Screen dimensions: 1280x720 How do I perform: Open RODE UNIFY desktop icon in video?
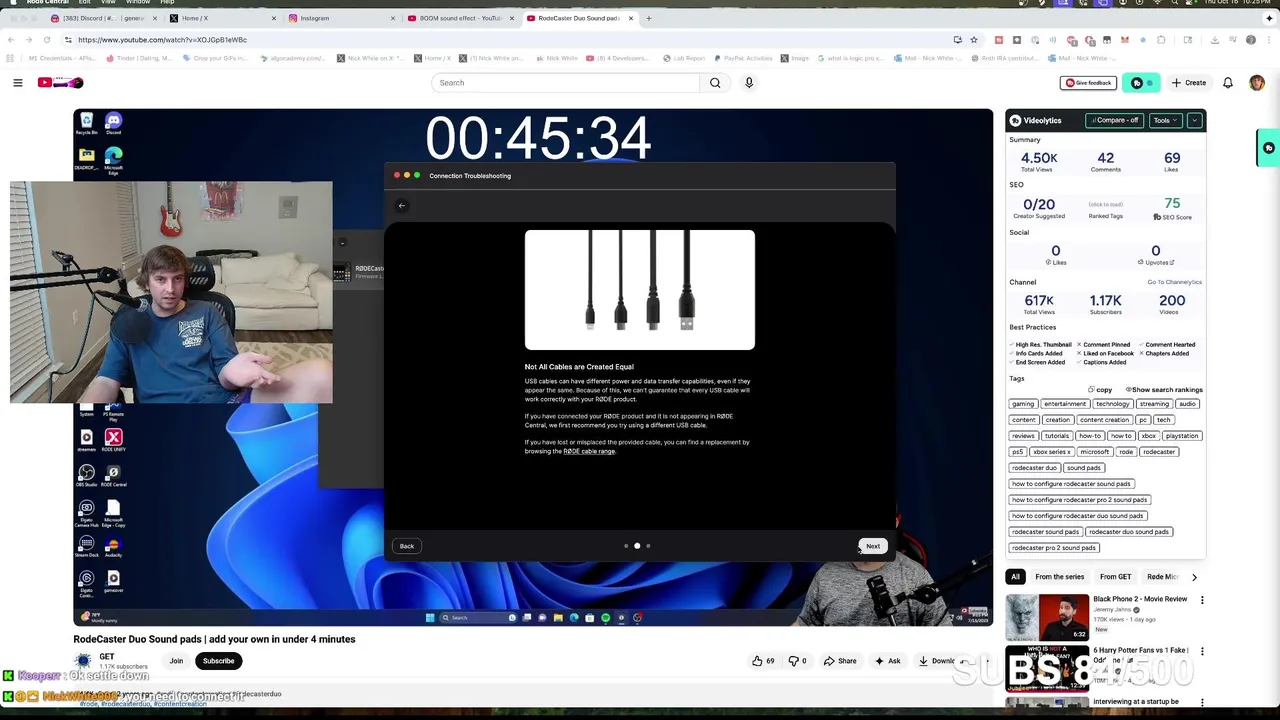click(x=113, y=440)
